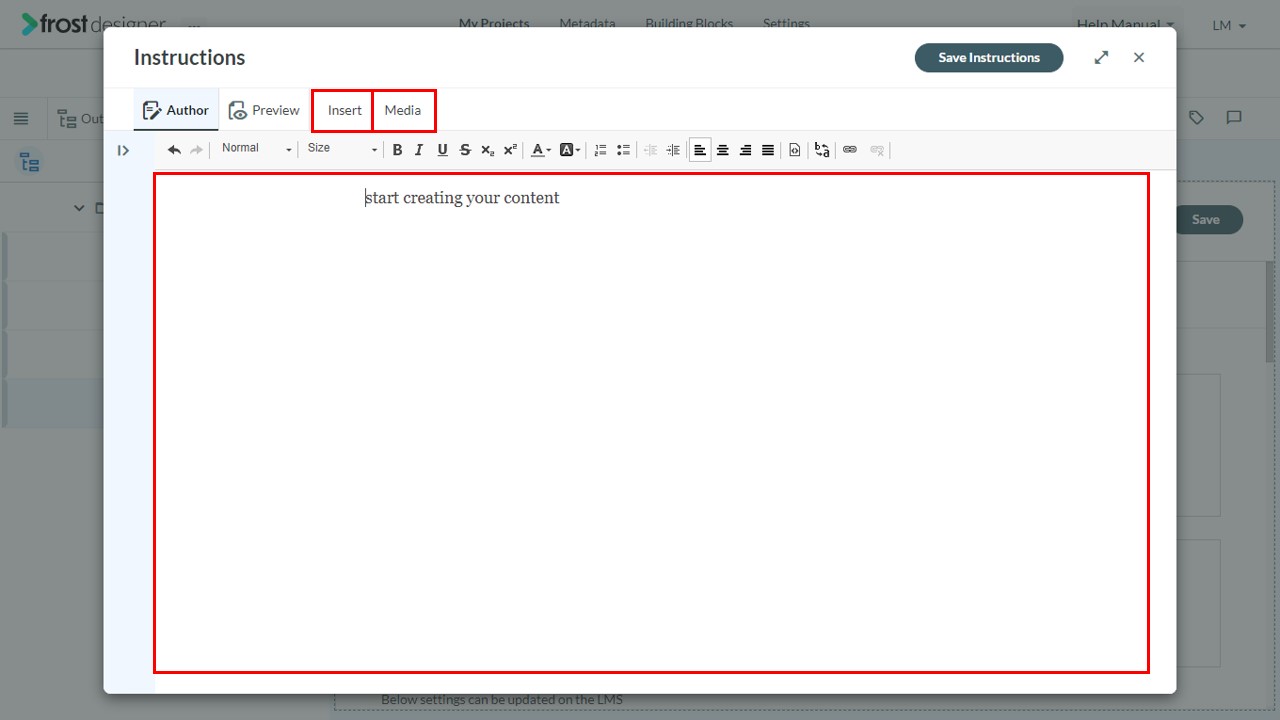Open the Insert tab

tap(345, 110)
